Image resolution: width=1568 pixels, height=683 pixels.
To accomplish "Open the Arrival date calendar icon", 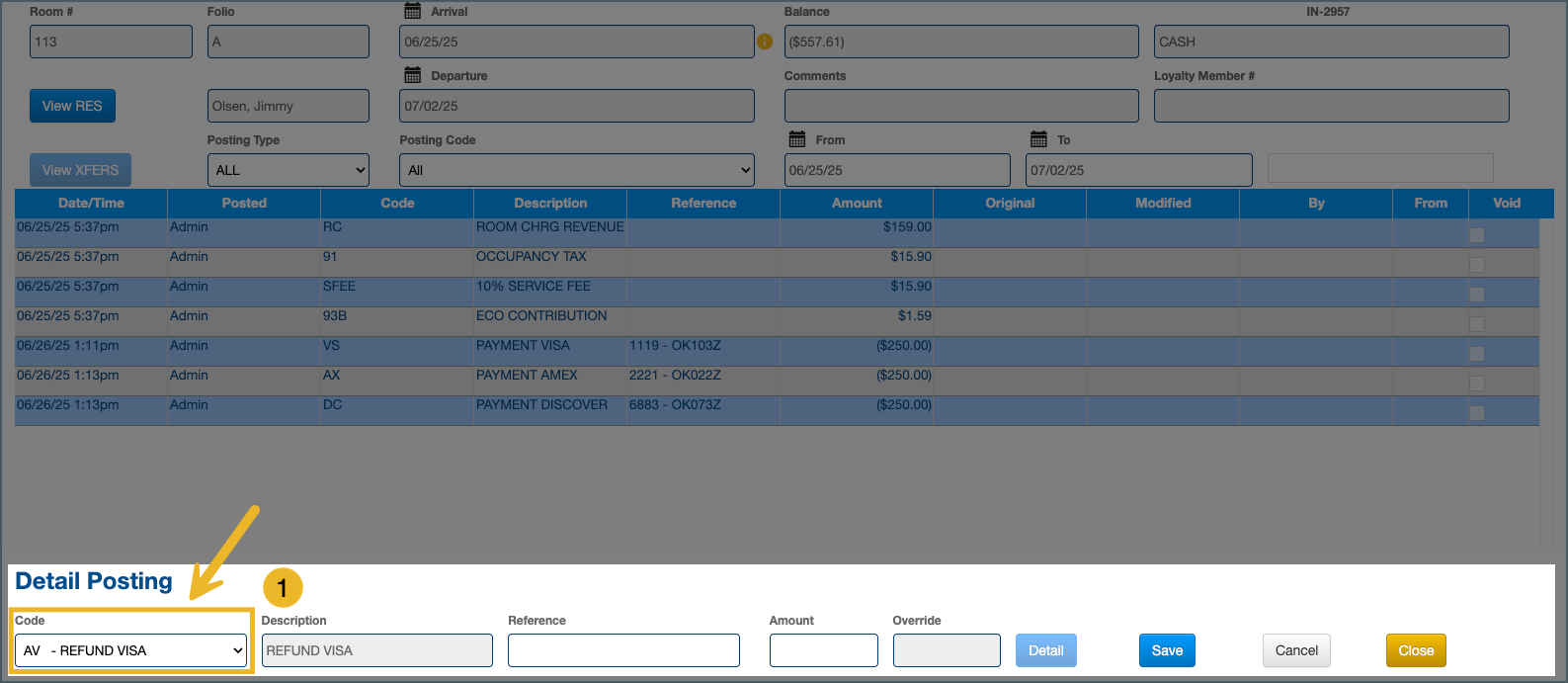I will point(413,11).
